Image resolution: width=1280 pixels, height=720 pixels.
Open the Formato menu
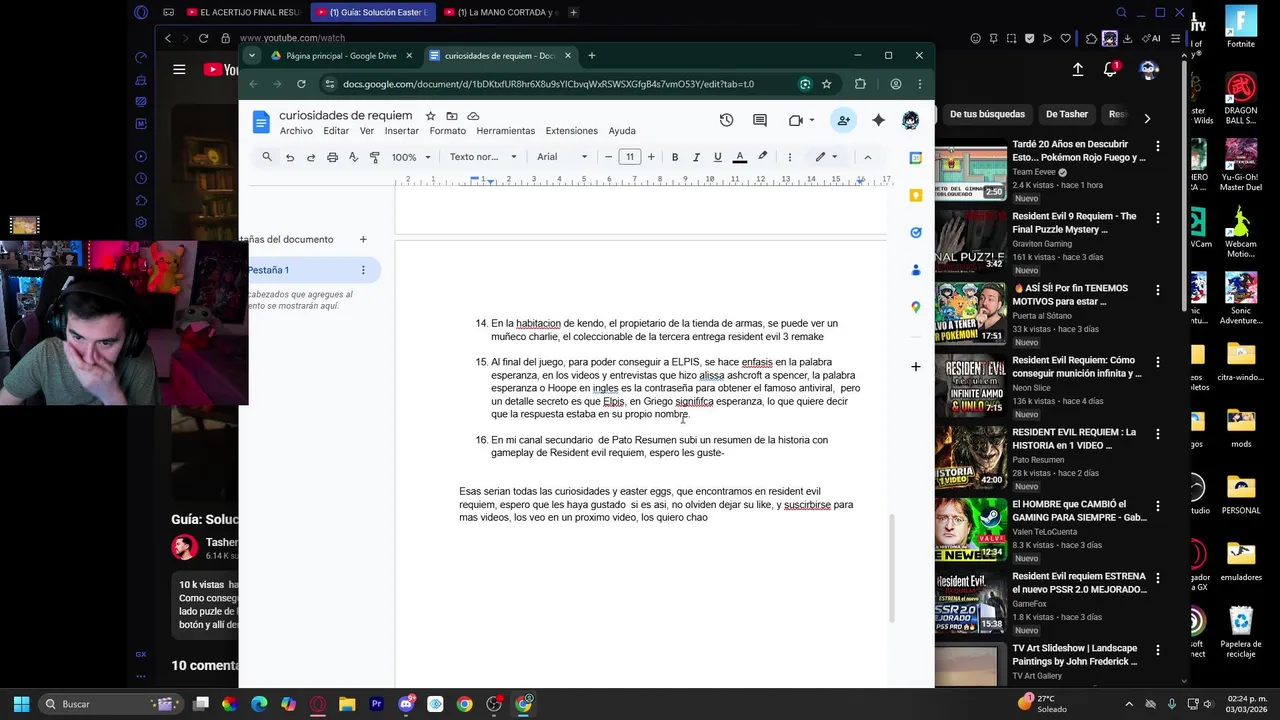click(448, 131)
